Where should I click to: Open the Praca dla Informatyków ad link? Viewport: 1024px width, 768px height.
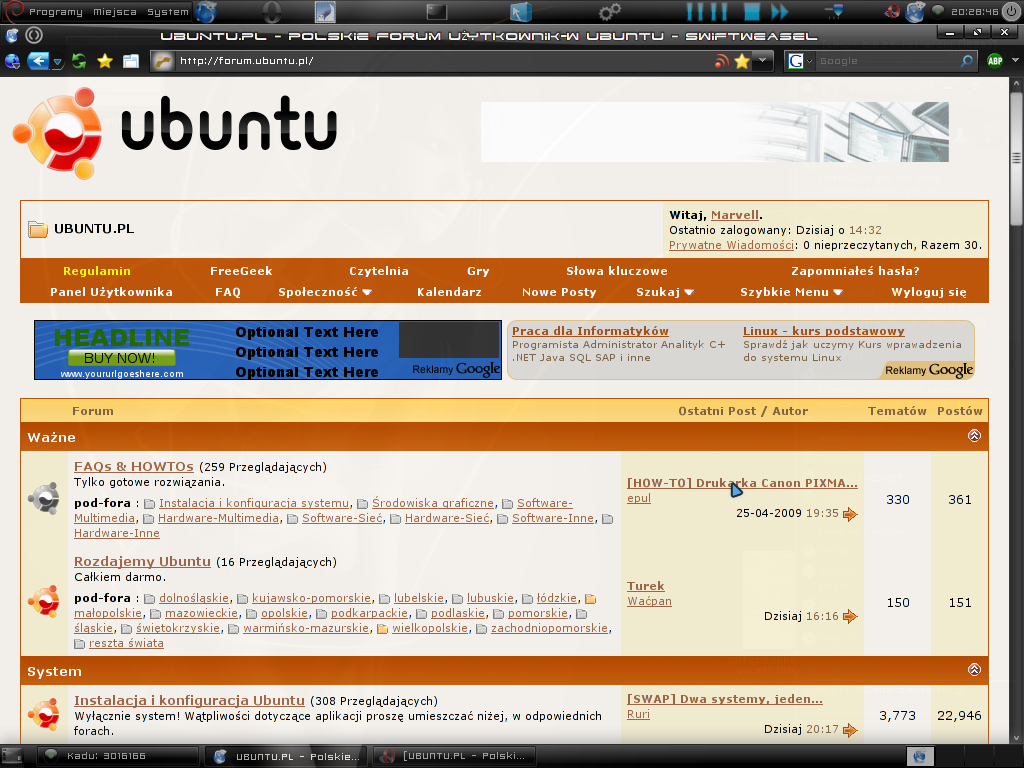pyautogui.click(x=590, y=331)
